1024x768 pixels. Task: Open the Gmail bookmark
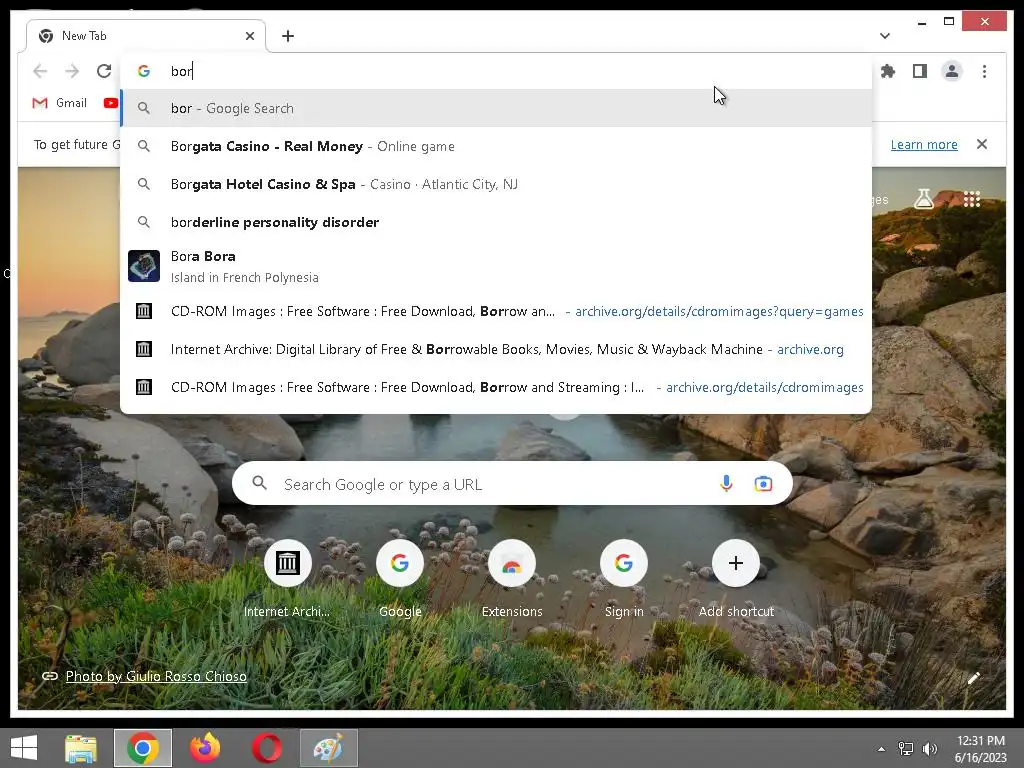click(x=59, y=103)
